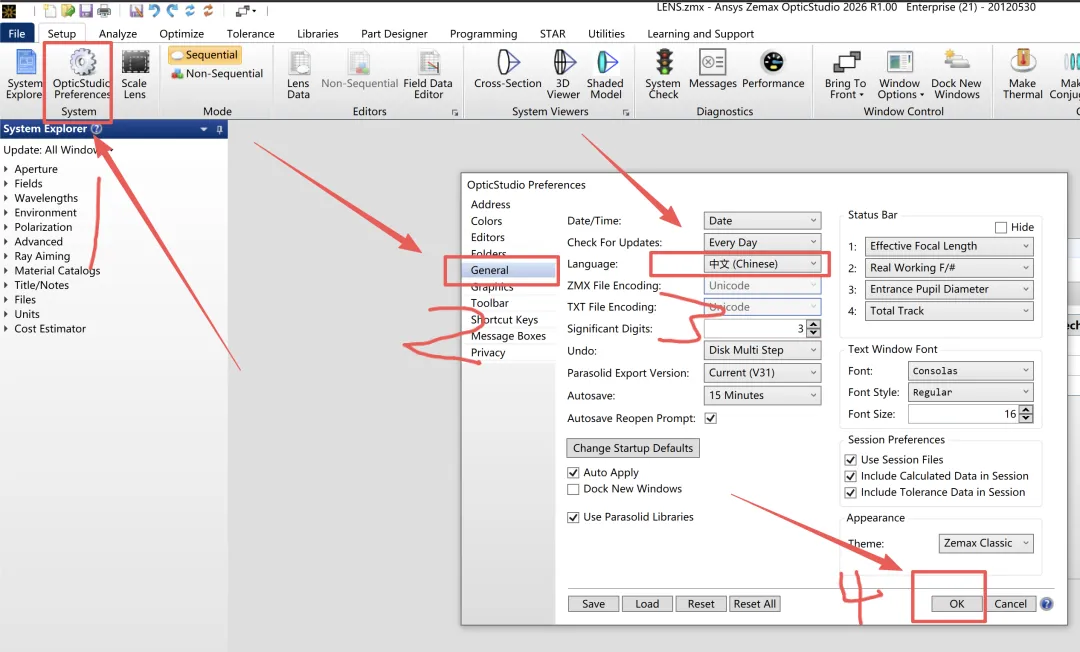
Task: Open the File menu tab
Action: 17,33
